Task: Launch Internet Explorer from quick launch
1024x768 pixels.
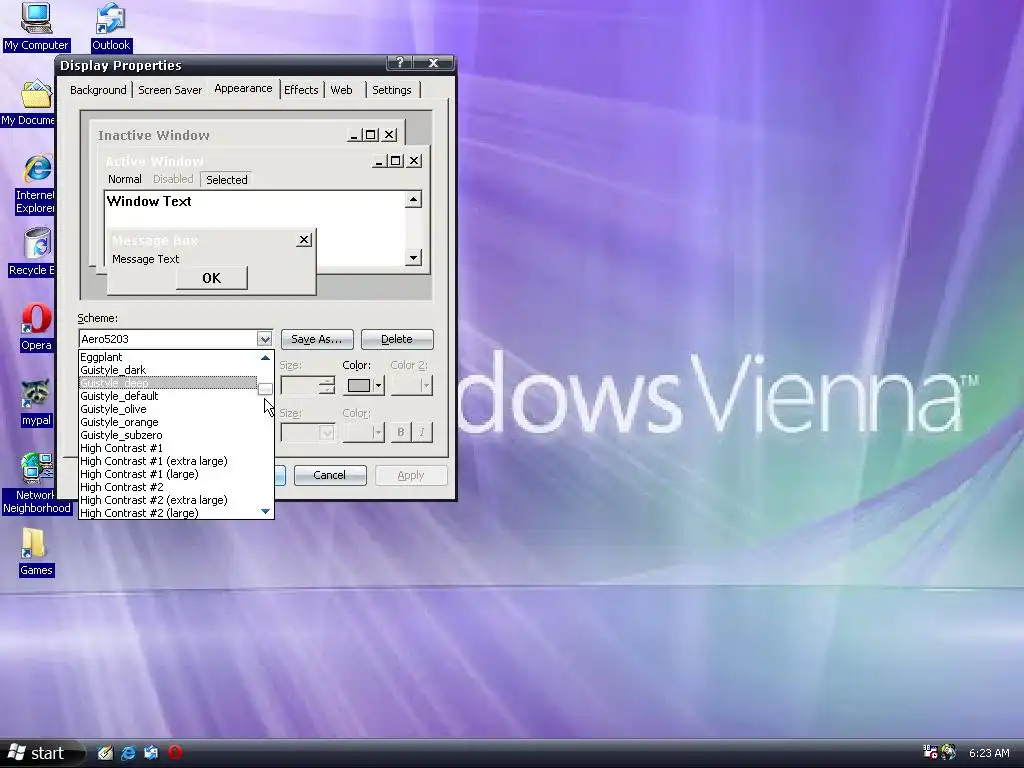Action: pyautogui.click(x=128, y=753)
